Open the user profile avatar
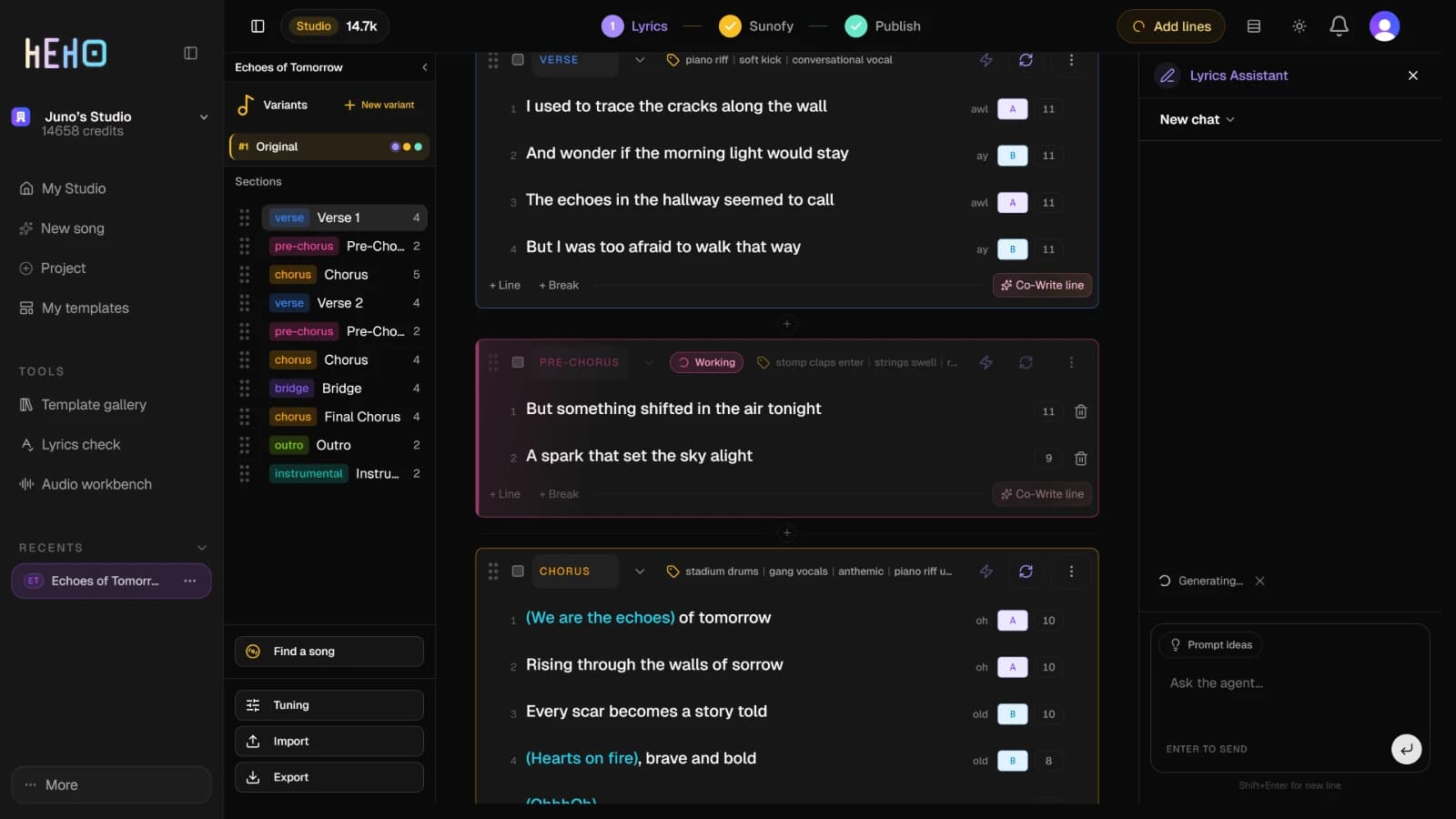The height and width of the screenshot is (819, 1456). (1384, 26)
